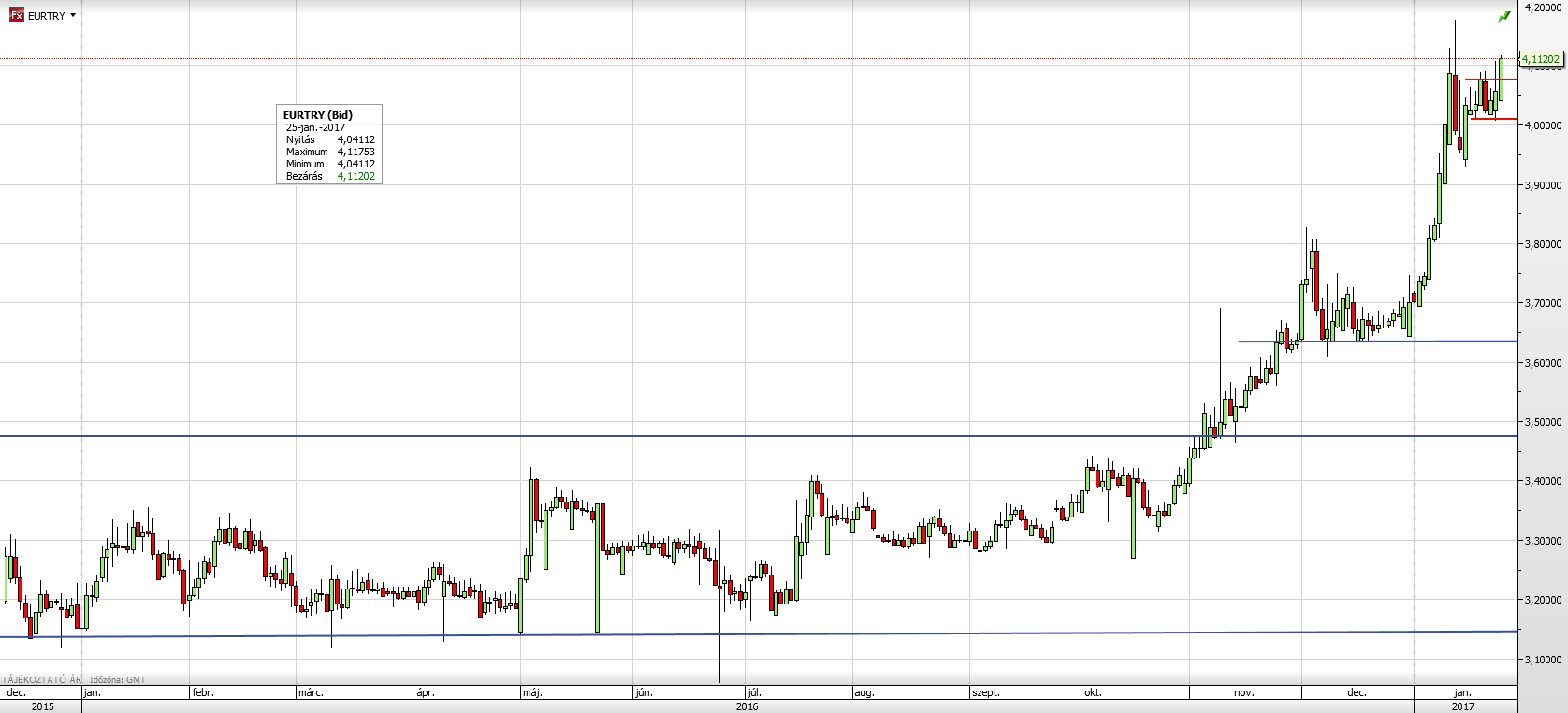Click the 3,50000 price axis label

1543,423
